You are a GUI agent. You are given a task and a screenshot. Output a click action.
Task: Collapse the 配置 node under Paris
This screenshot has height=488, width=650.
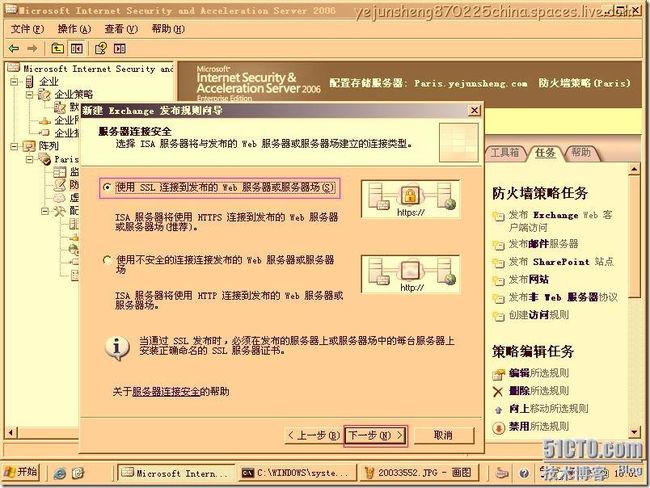(x=45, y=211)
